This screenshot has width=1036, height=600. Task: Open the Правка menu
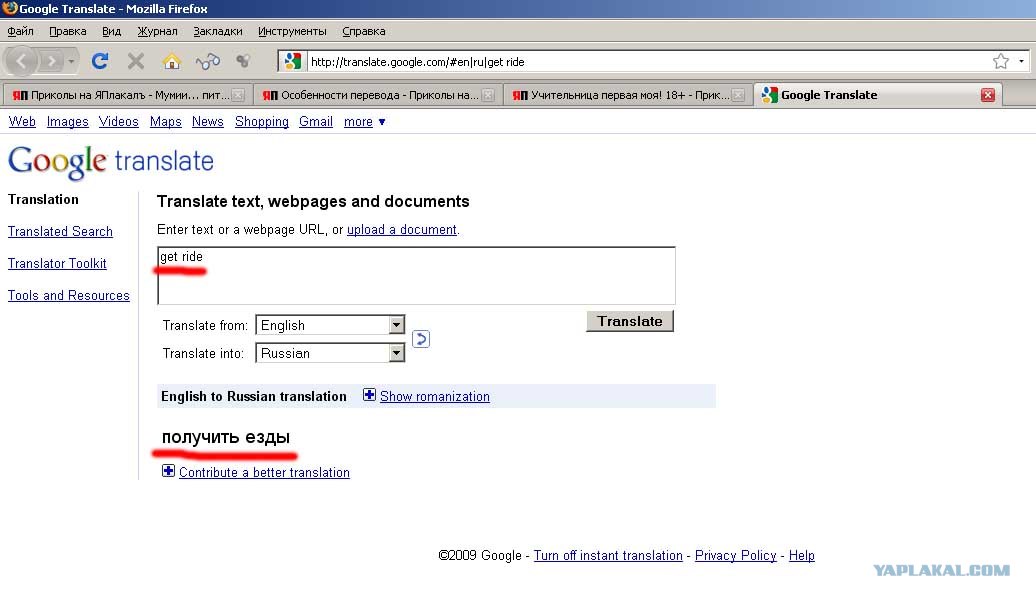pyautogui.click(x=67, y=31)
